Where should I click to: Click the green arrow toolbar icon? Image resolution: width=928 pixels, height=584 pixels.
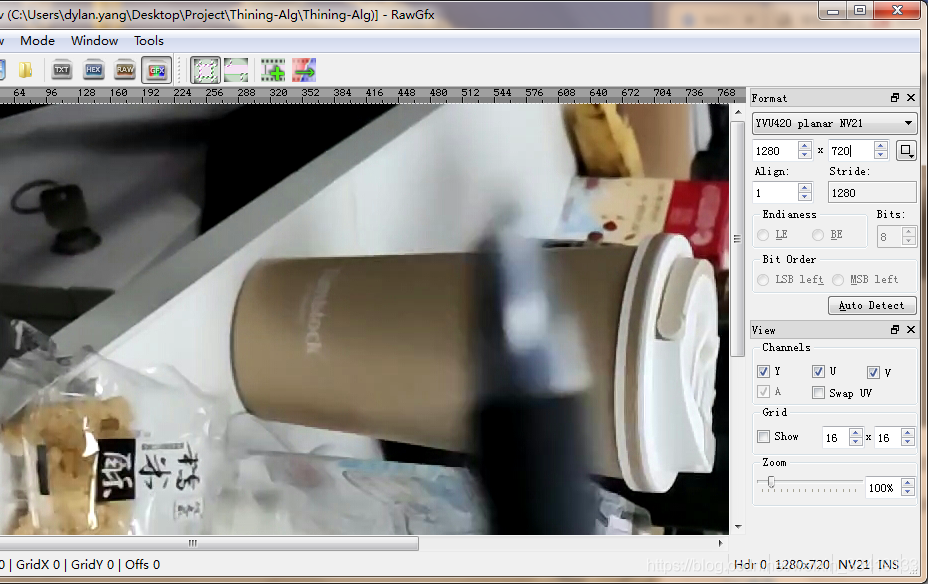click(x=304, y=70)
